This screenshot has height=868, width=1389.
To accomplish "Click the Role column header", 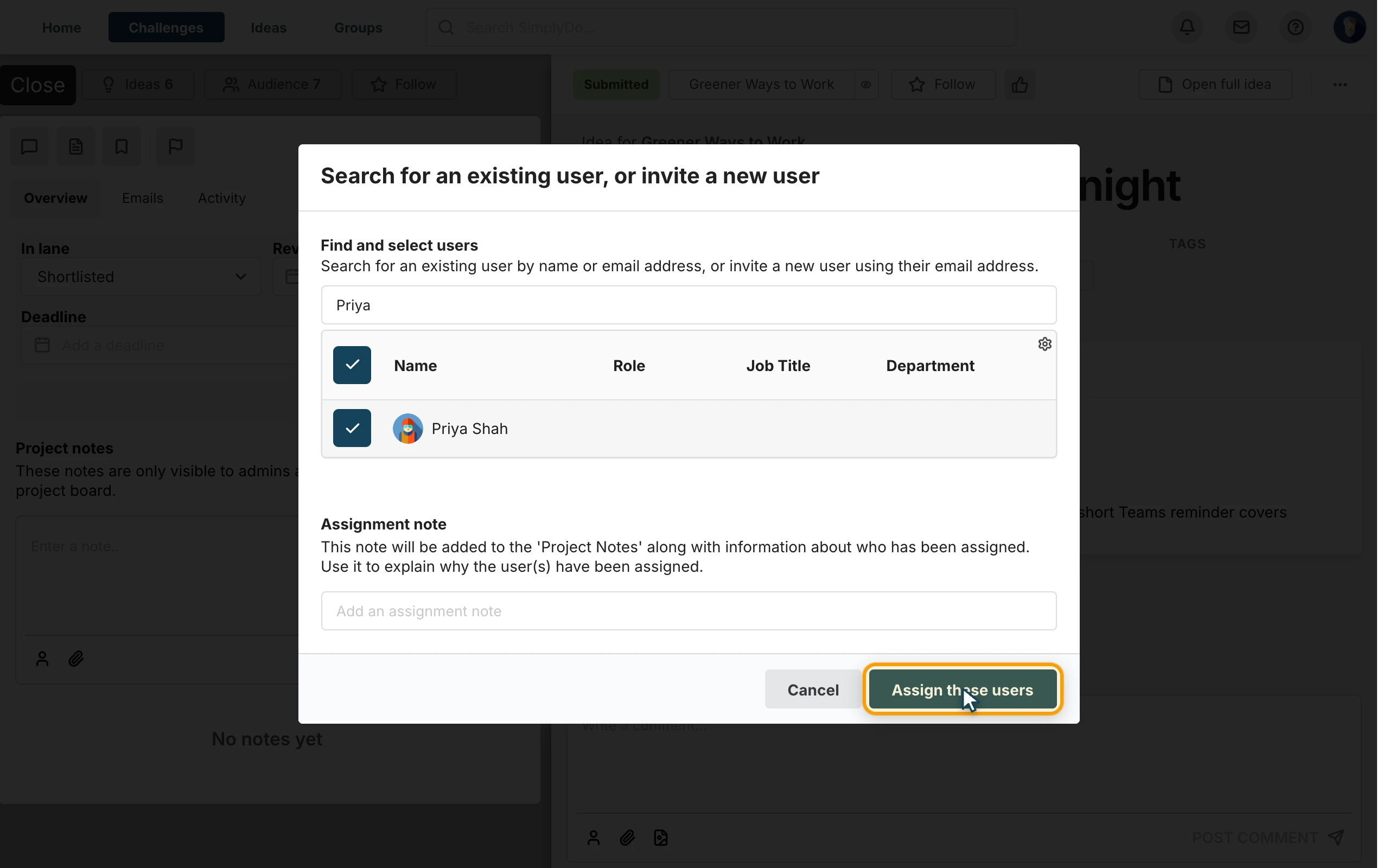I will coord(628,366).
